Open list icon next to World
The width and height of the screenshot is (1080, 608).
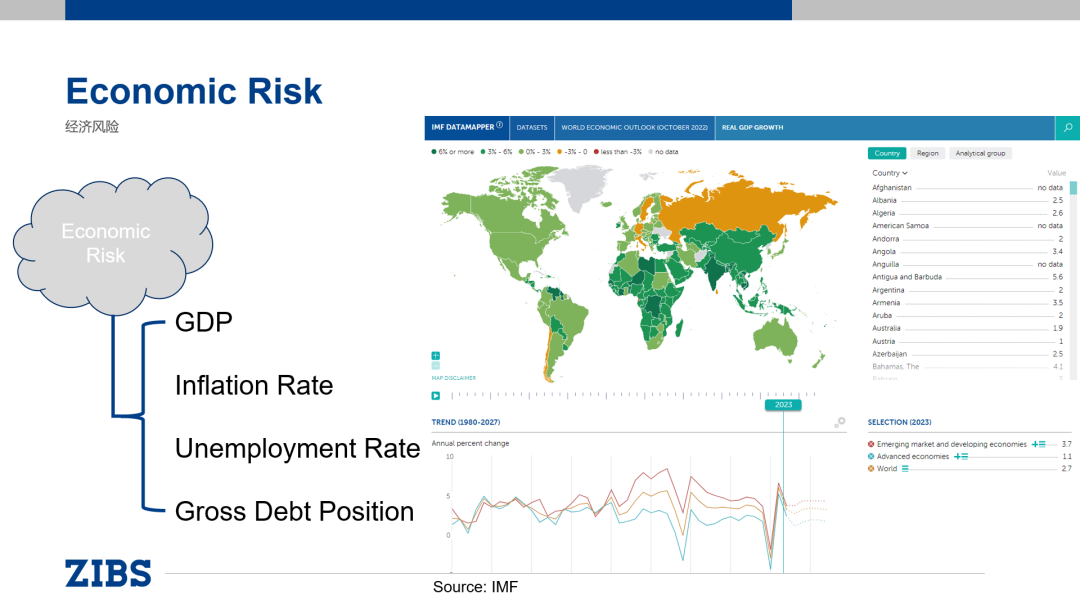pos(905,469)
